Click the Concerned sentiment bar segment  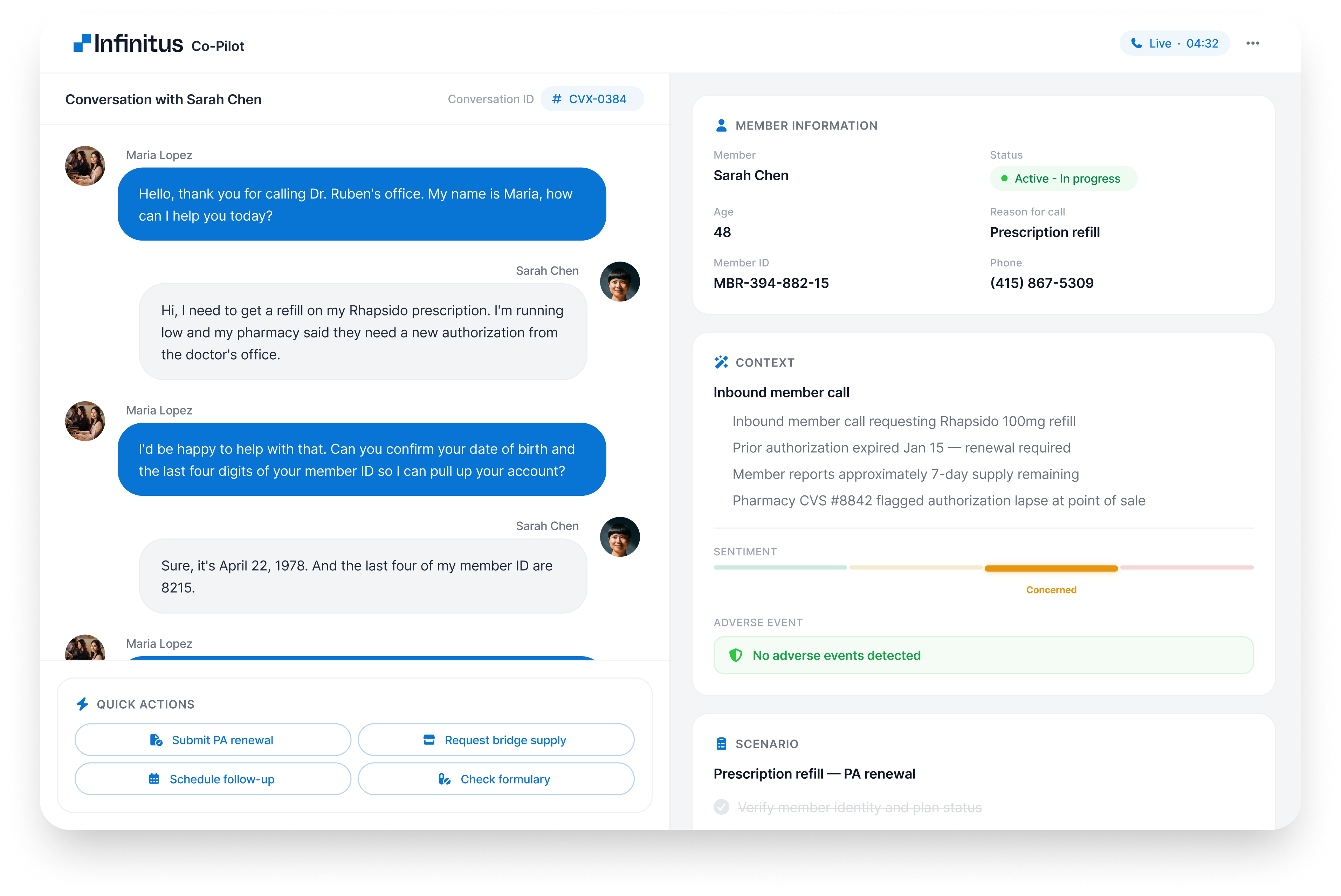[1051, 568]
